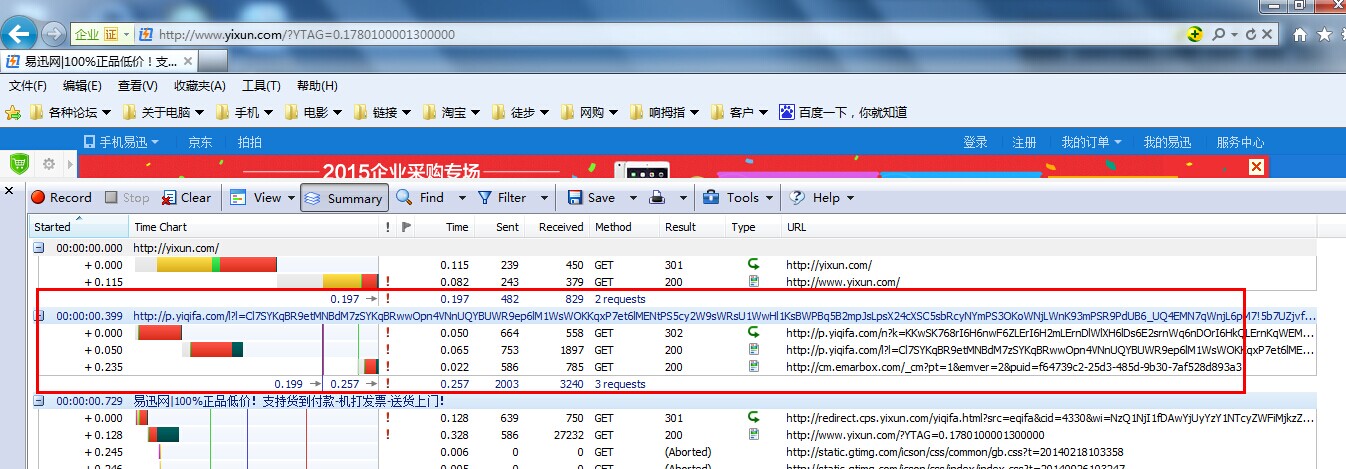Click the Stop button in HttpWatch toolbar

(x=127, y=198)
